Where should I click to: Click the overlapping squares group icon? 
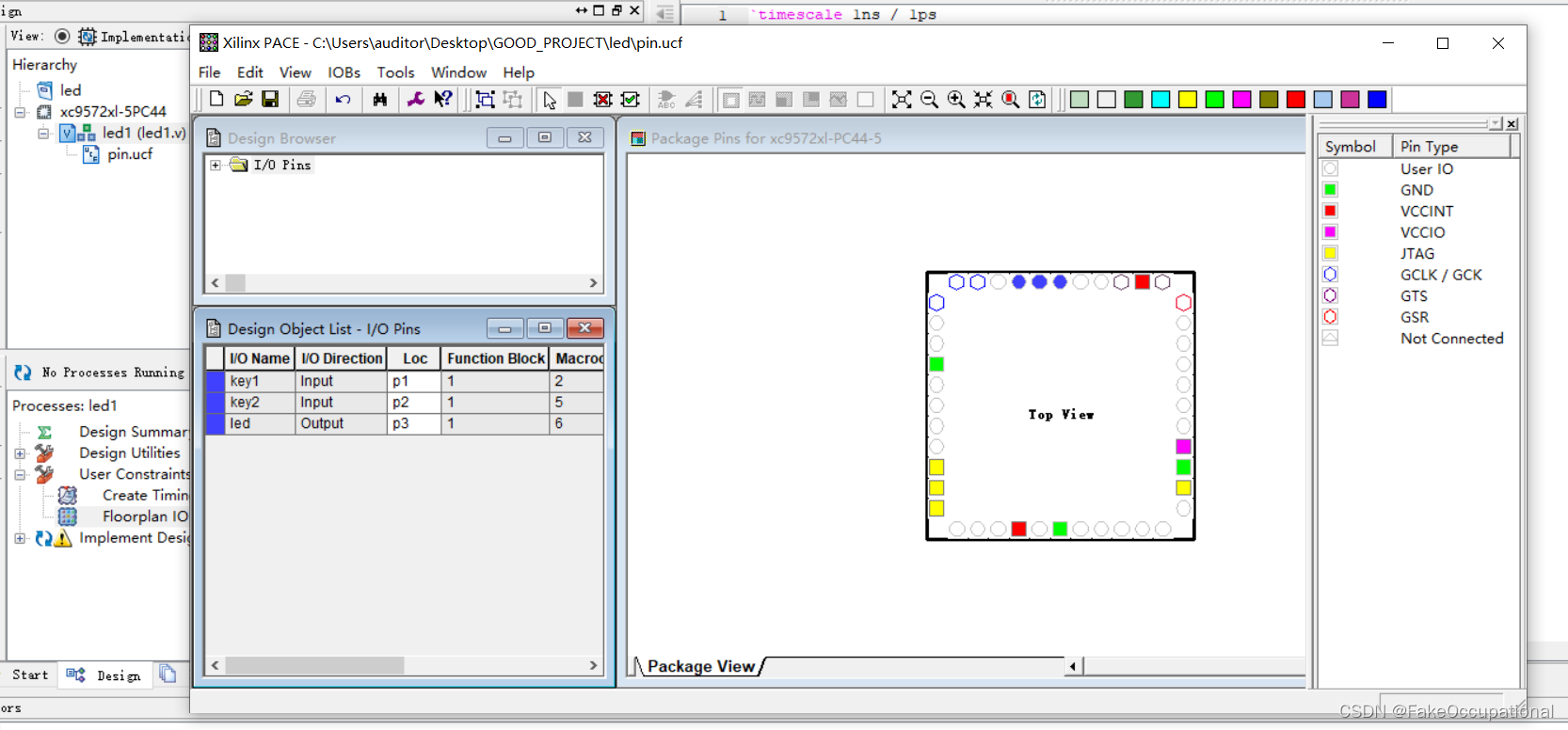point(486,99)
